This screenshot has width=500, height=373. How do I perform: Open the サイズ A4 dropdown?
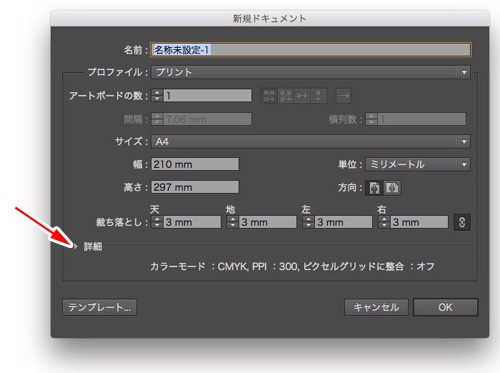(311, 142)
